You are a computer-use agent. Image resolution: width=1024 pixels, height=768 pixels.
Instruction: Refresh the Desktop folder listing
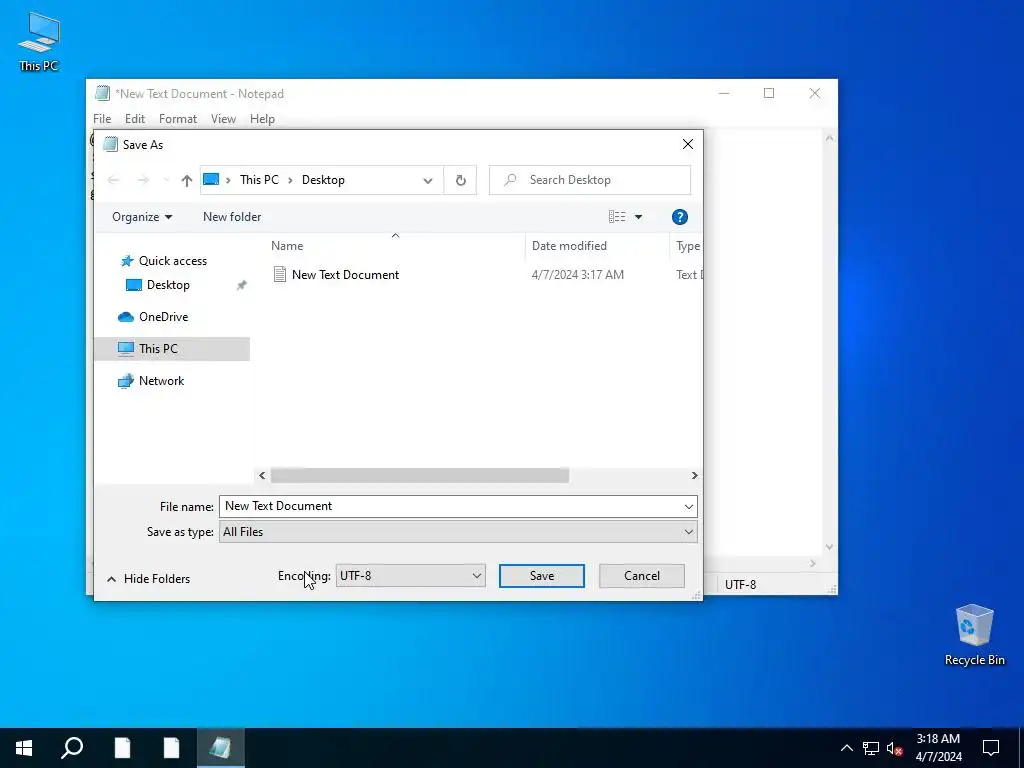460,180
